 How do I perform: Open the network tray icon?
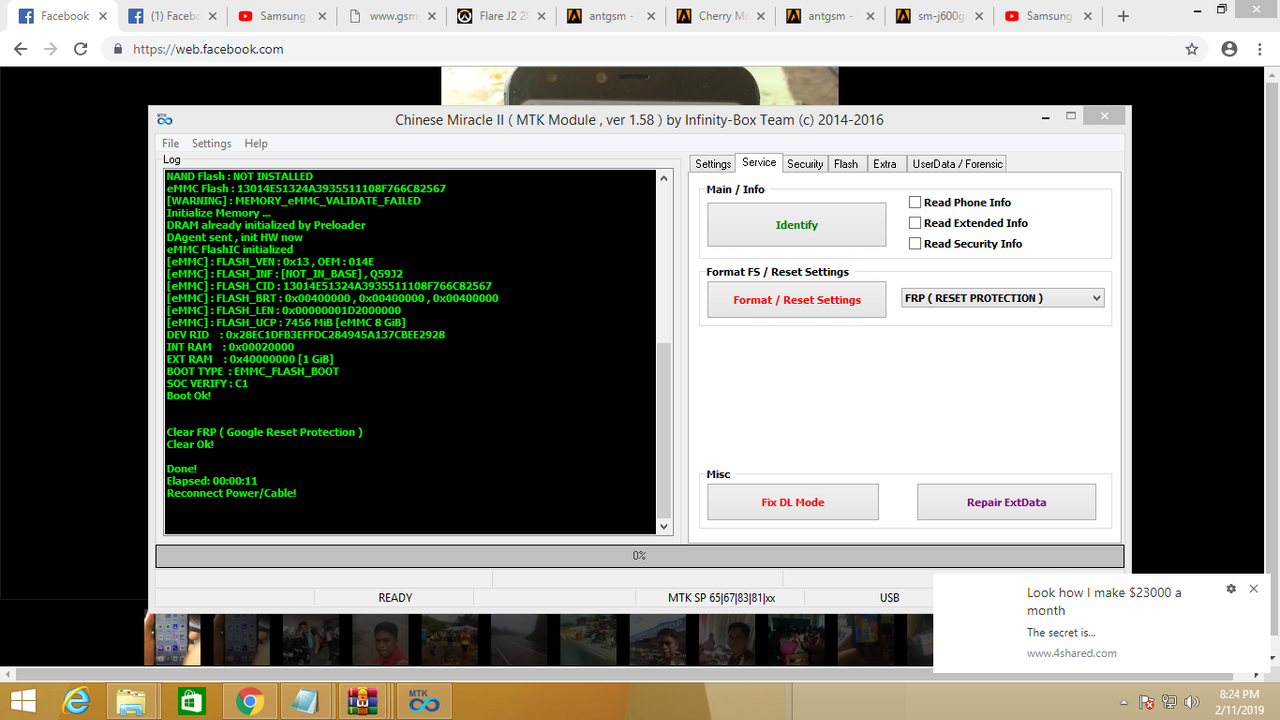click(1170, 702)
